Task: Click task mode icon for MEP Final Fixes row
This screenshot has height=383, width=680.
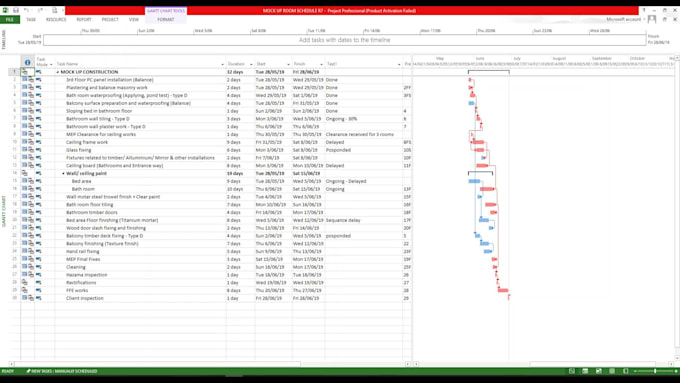Action: pos(39,259)
